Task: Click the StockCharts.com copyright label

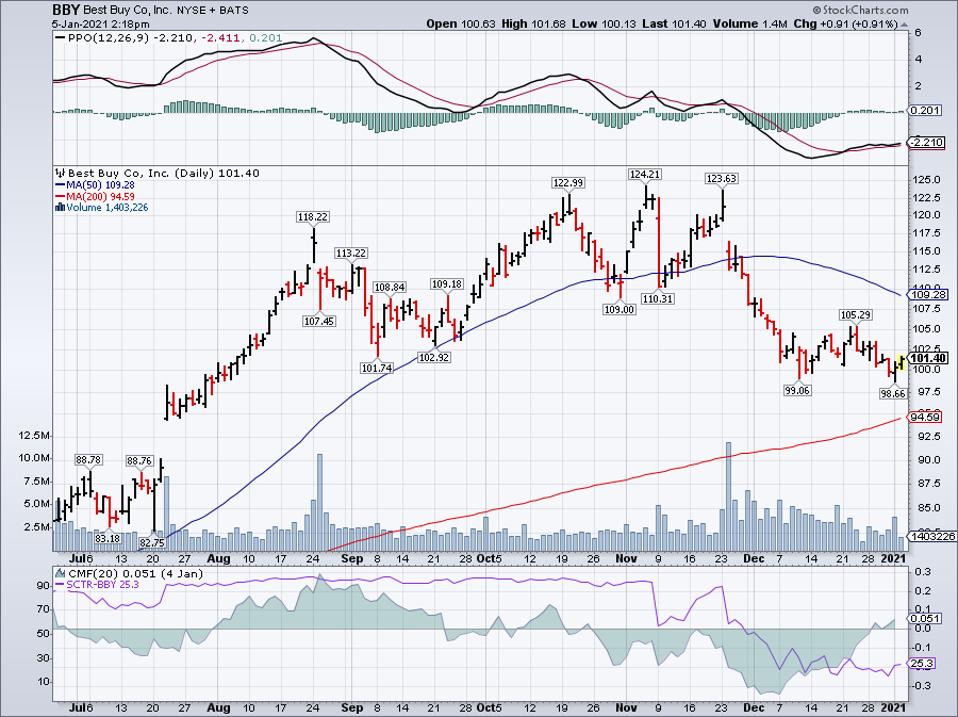Action: (x=860, y=10)
